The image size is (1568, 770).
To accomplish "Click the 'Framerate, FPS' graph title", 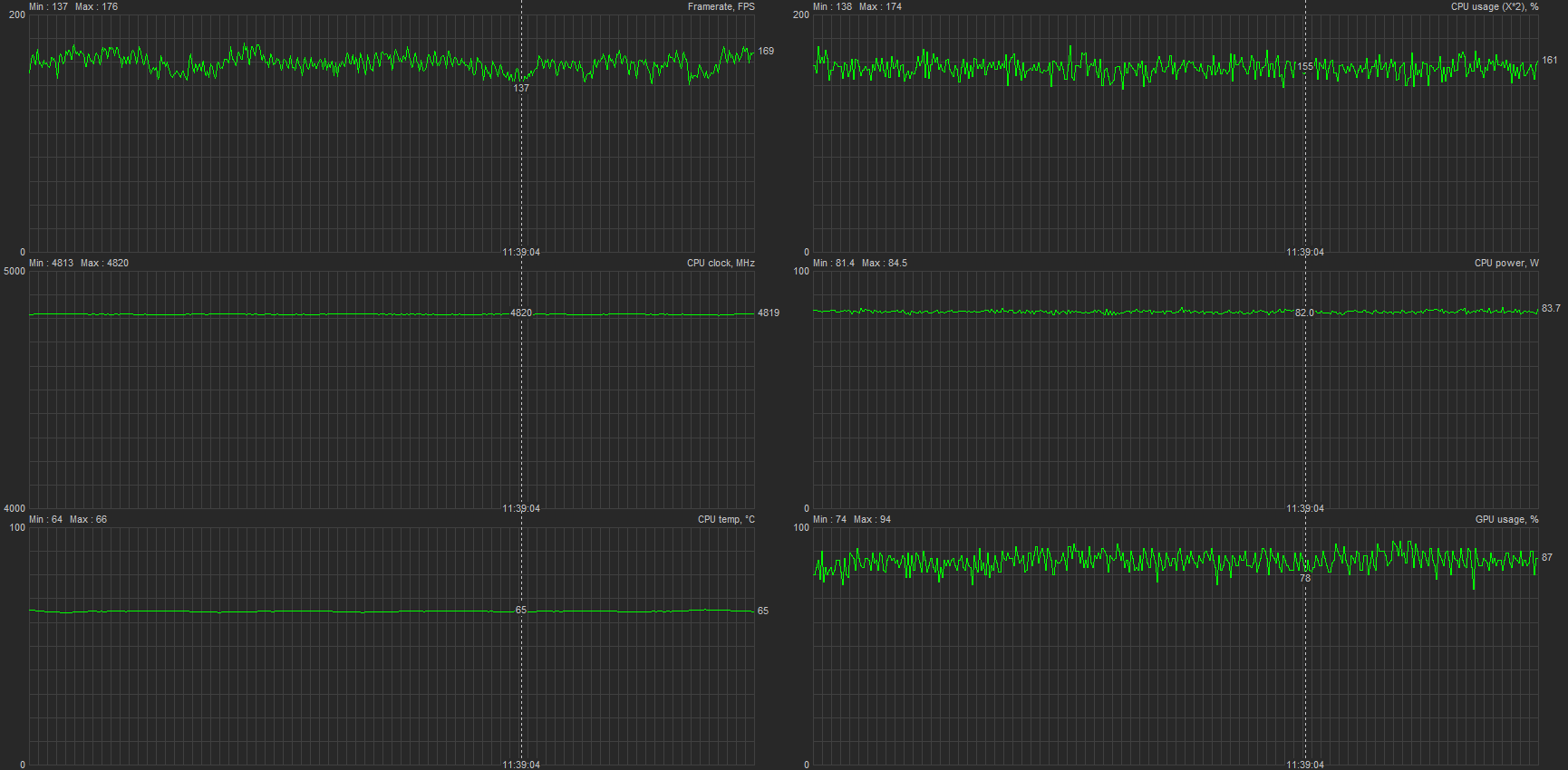I will pyautogui.click(x=721, y=7).
